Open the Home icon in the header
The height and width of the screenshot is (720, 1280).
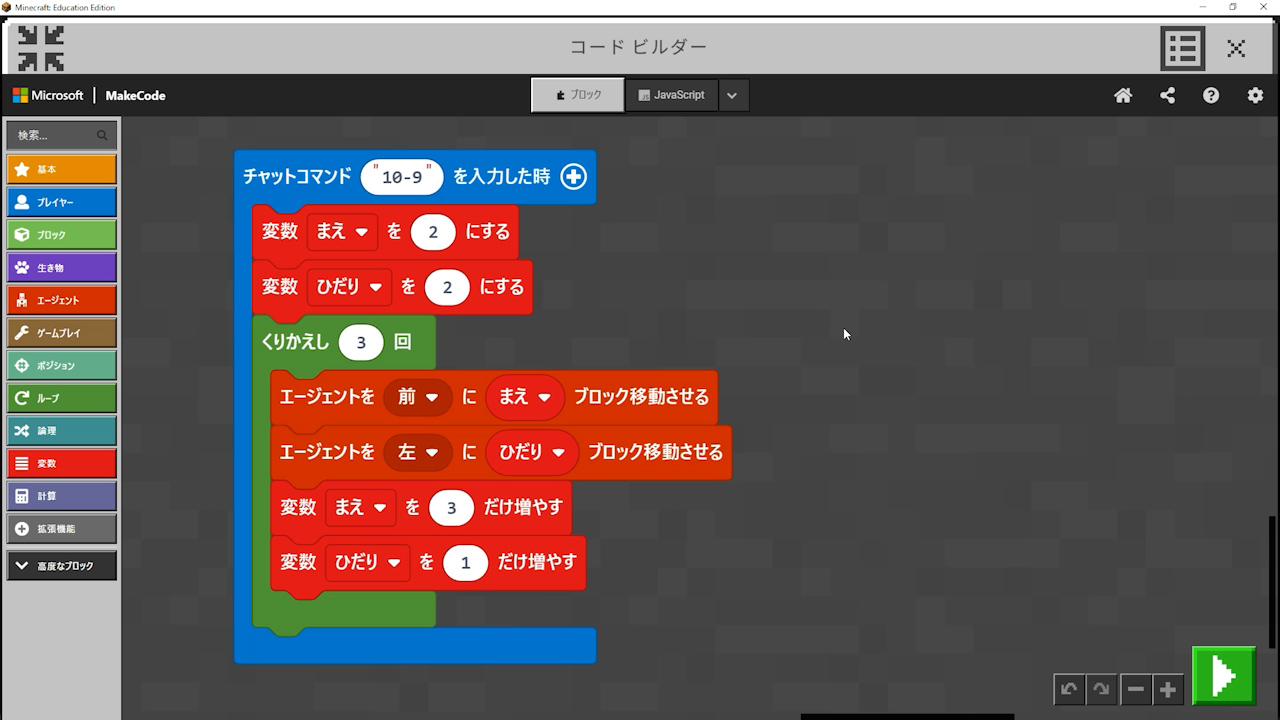pyautogui.click(x=1123, y=96)
